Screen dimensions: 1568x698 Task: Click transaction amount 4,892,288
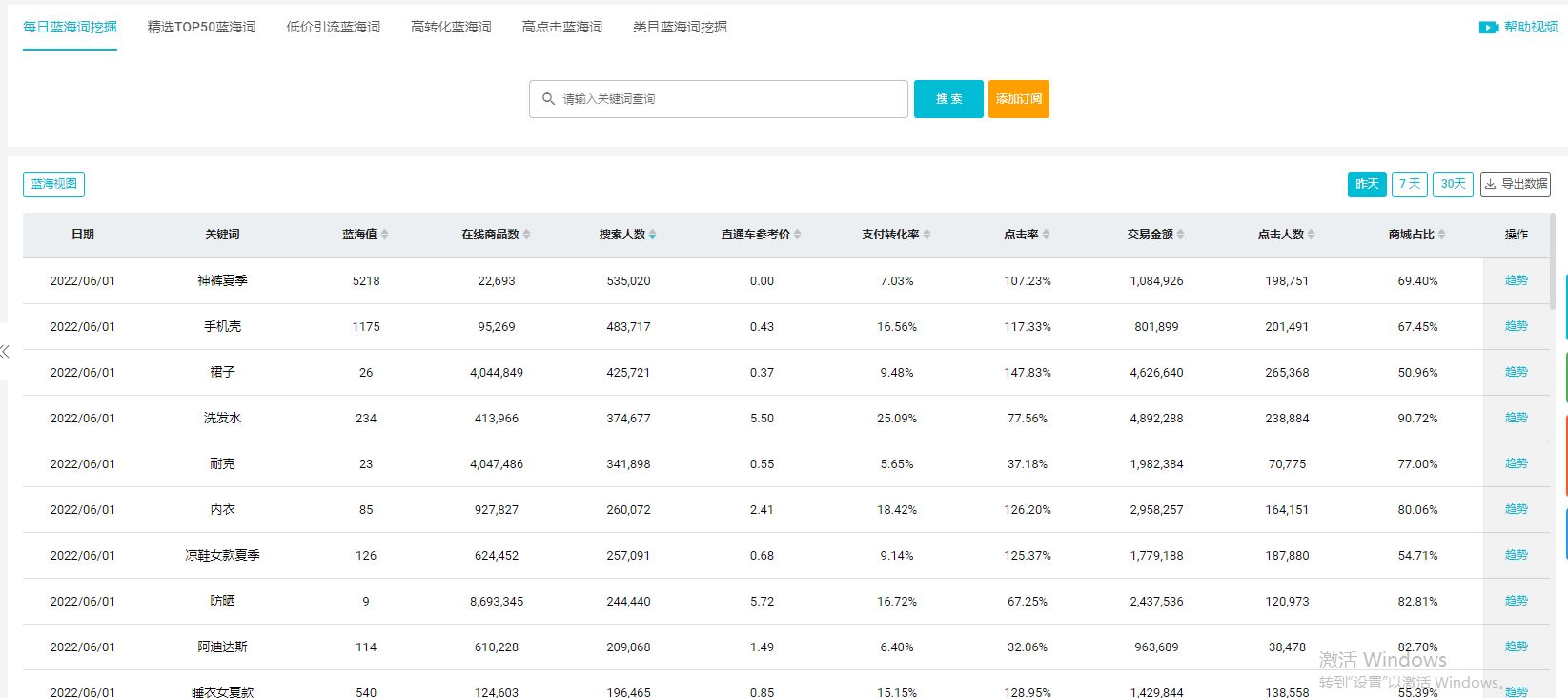pyautogui.click(x=1156, y=419)
